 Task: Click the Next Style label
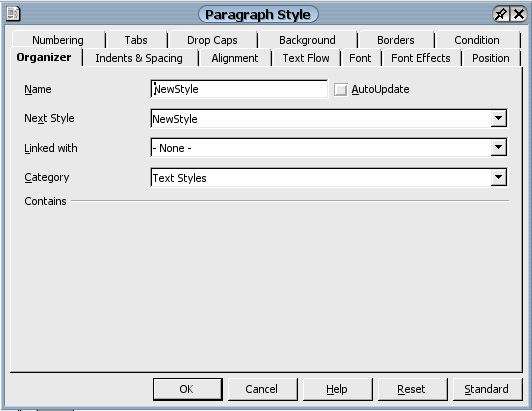coord(49,118)
